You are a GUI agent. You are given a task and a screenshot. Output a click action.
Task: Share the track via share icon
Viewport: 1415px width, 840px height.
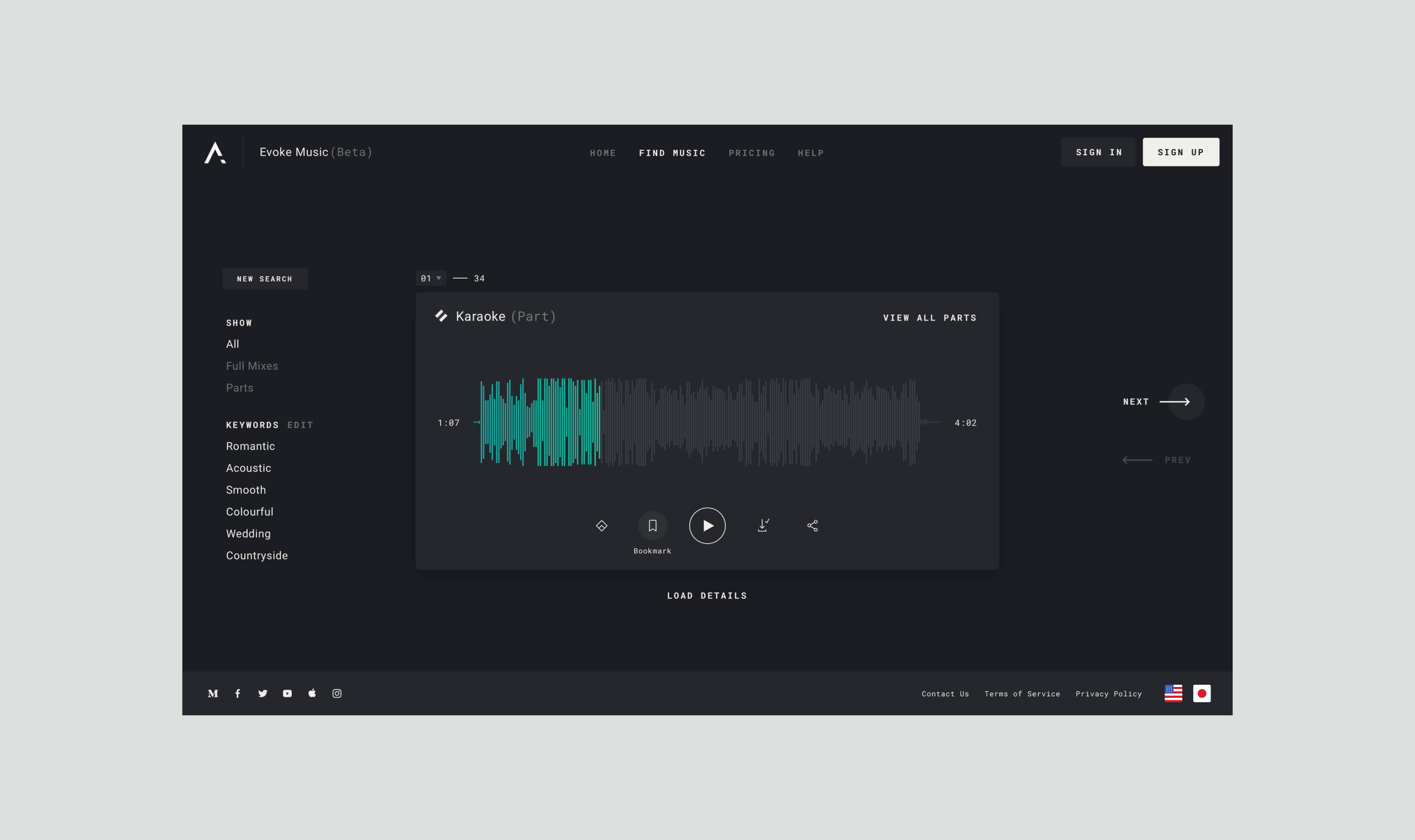[x=812, y=526]
